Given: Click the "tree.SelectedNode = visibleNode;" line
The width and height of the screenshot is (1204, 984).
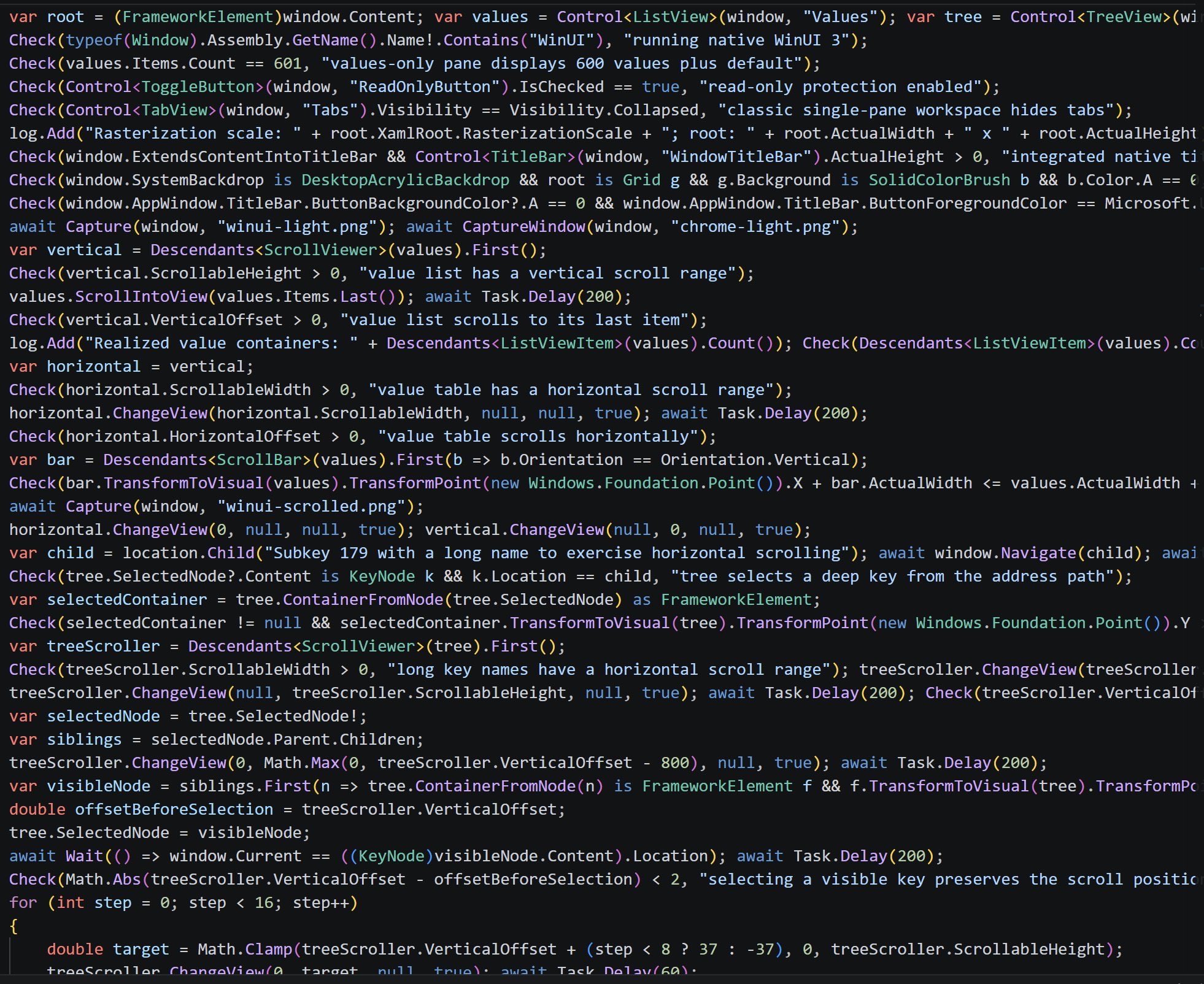Looking at the screenshot, I should point(160,833).
